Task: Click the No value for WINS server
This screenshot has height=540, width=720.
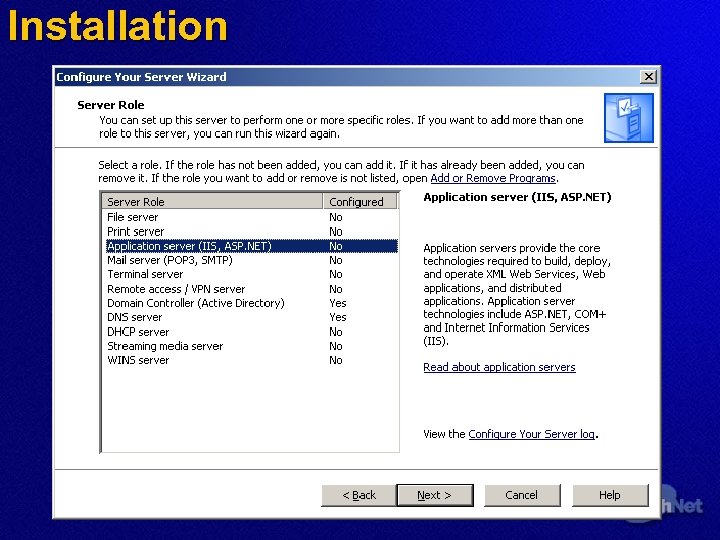Action: click(336, 360)
